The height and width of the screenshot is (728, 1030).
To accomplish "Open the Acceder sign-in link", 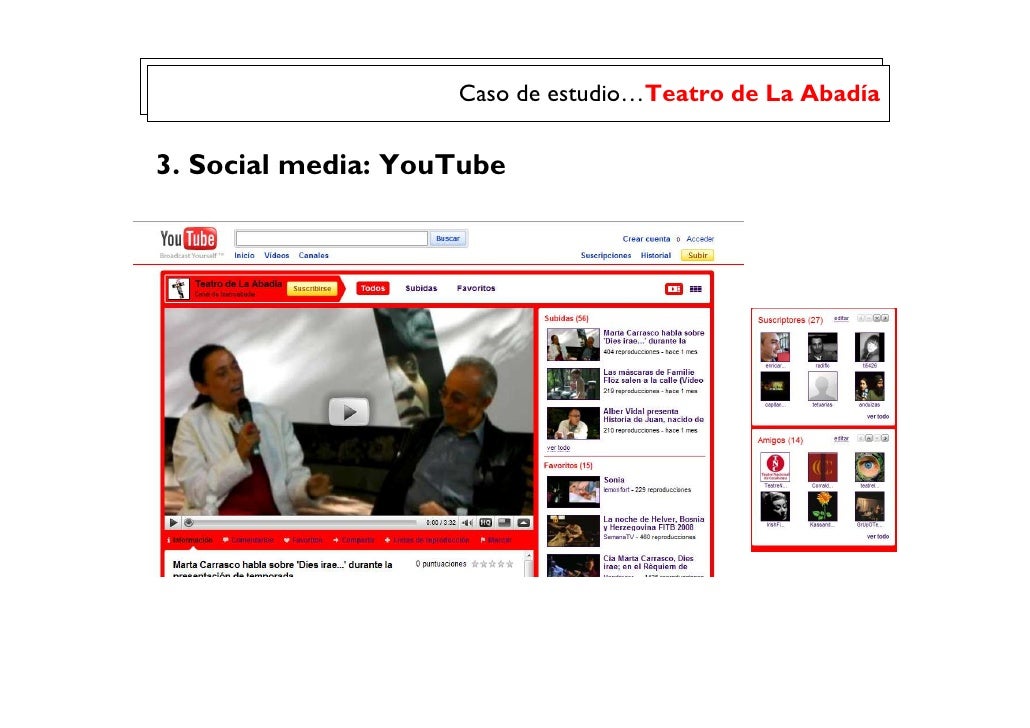I will pos(700,239).
